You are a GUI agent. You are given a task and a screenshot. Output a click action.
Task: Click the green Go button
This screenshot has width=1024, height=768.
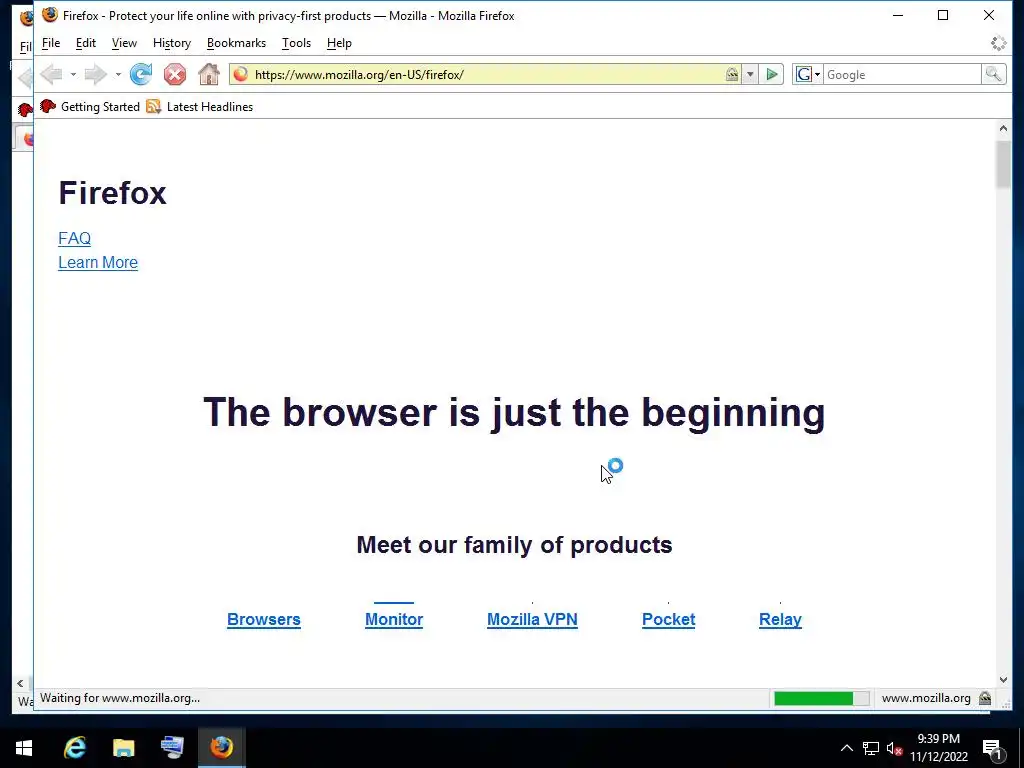click(771, 74)
